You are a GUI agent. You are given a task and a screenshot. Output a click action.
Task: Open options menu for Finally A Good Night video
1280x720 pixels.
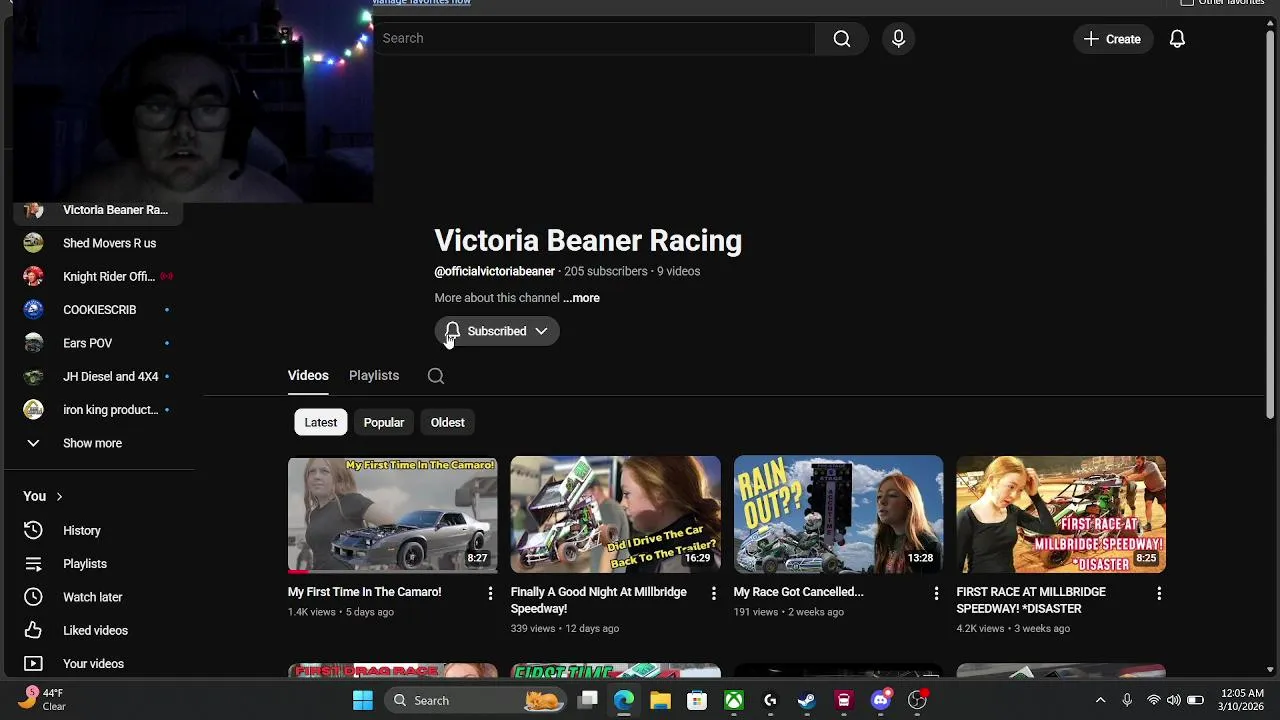click(713, 593)
